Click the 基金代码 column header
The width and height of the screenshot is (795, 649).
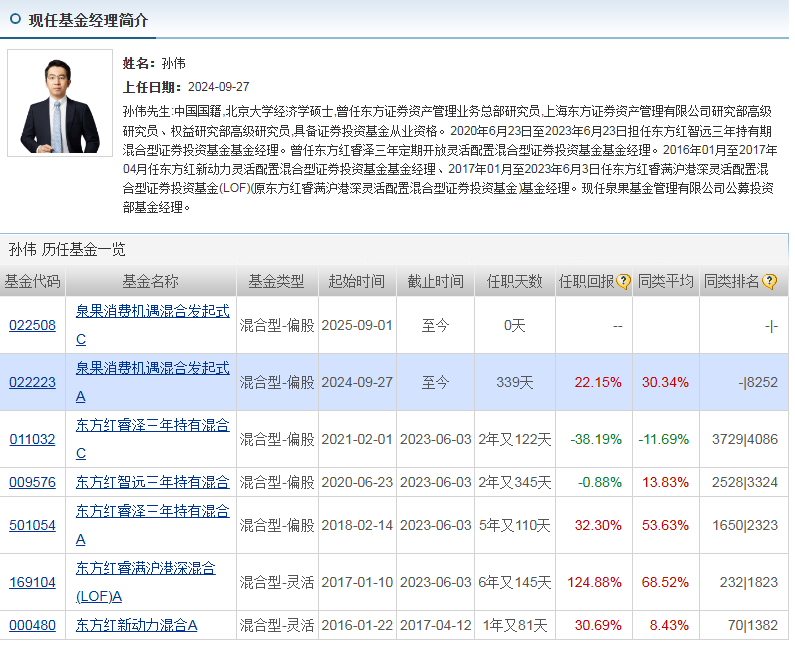click(x=32, y=281)
